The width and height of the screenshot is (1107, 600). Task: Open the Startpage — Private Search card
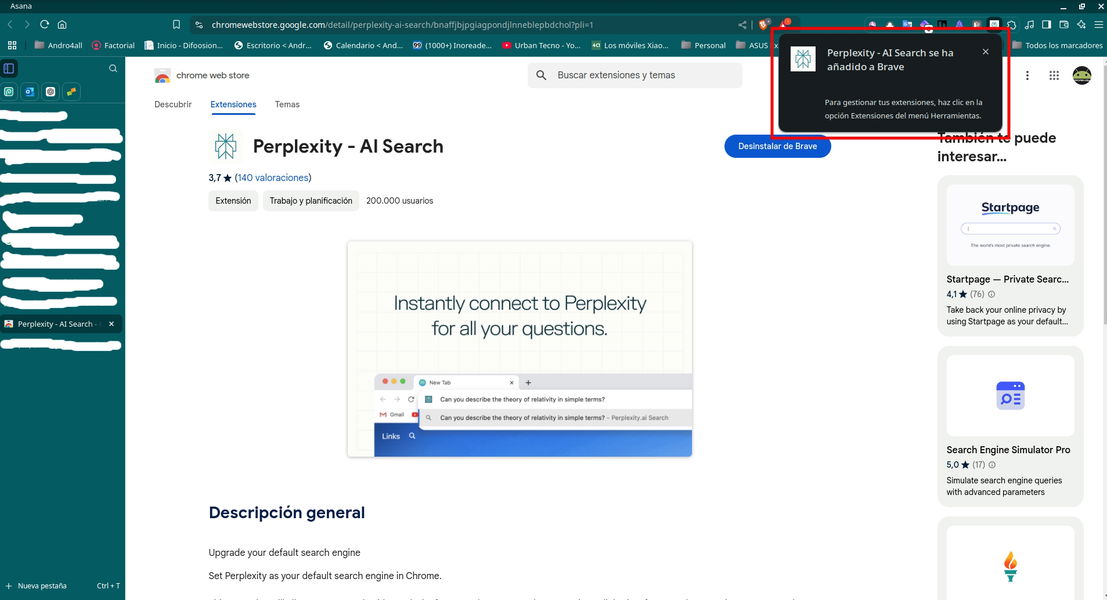click(1010, 256)
